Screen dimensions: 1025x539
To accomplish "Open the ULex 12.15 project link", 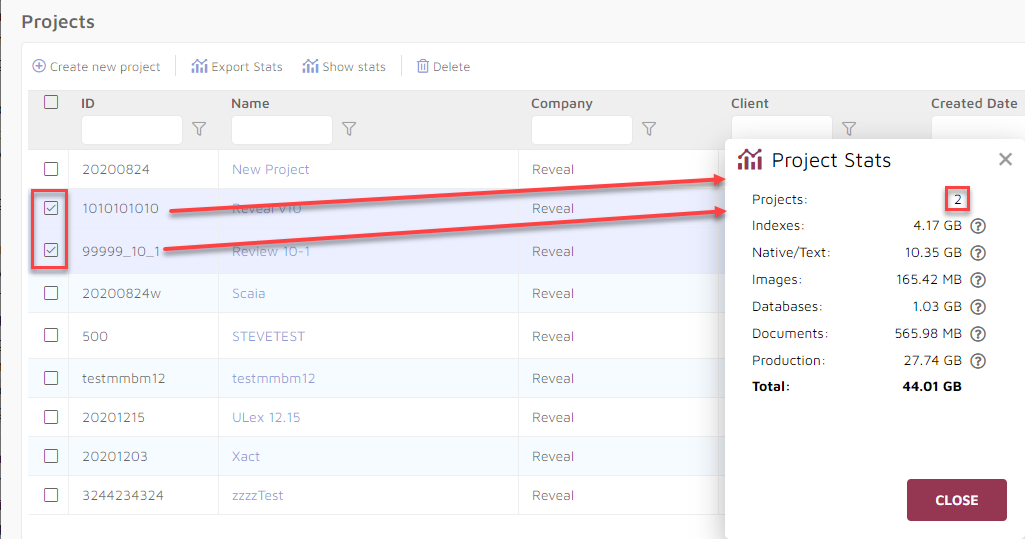I will (266, 417).
